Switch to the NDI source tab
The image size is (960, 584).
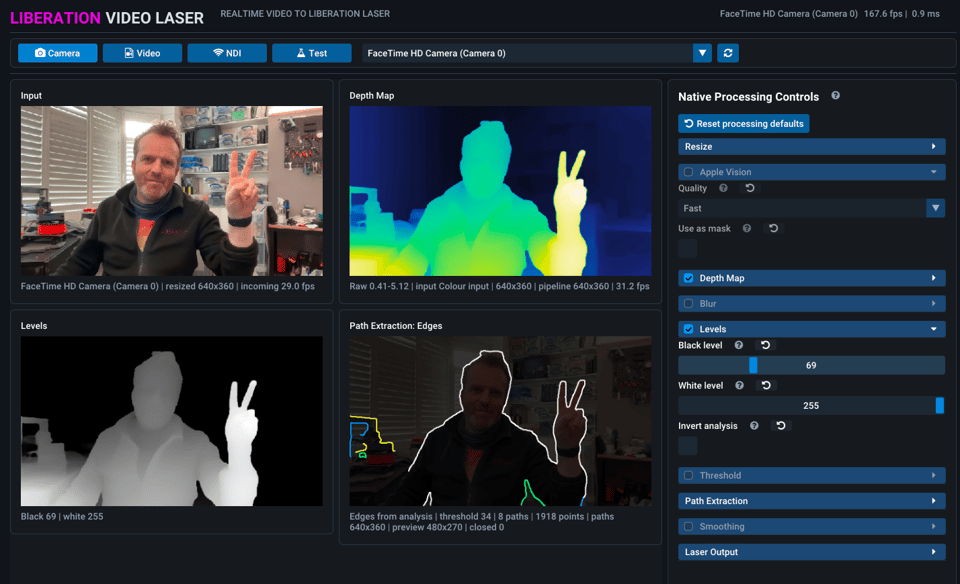[227, 53]
